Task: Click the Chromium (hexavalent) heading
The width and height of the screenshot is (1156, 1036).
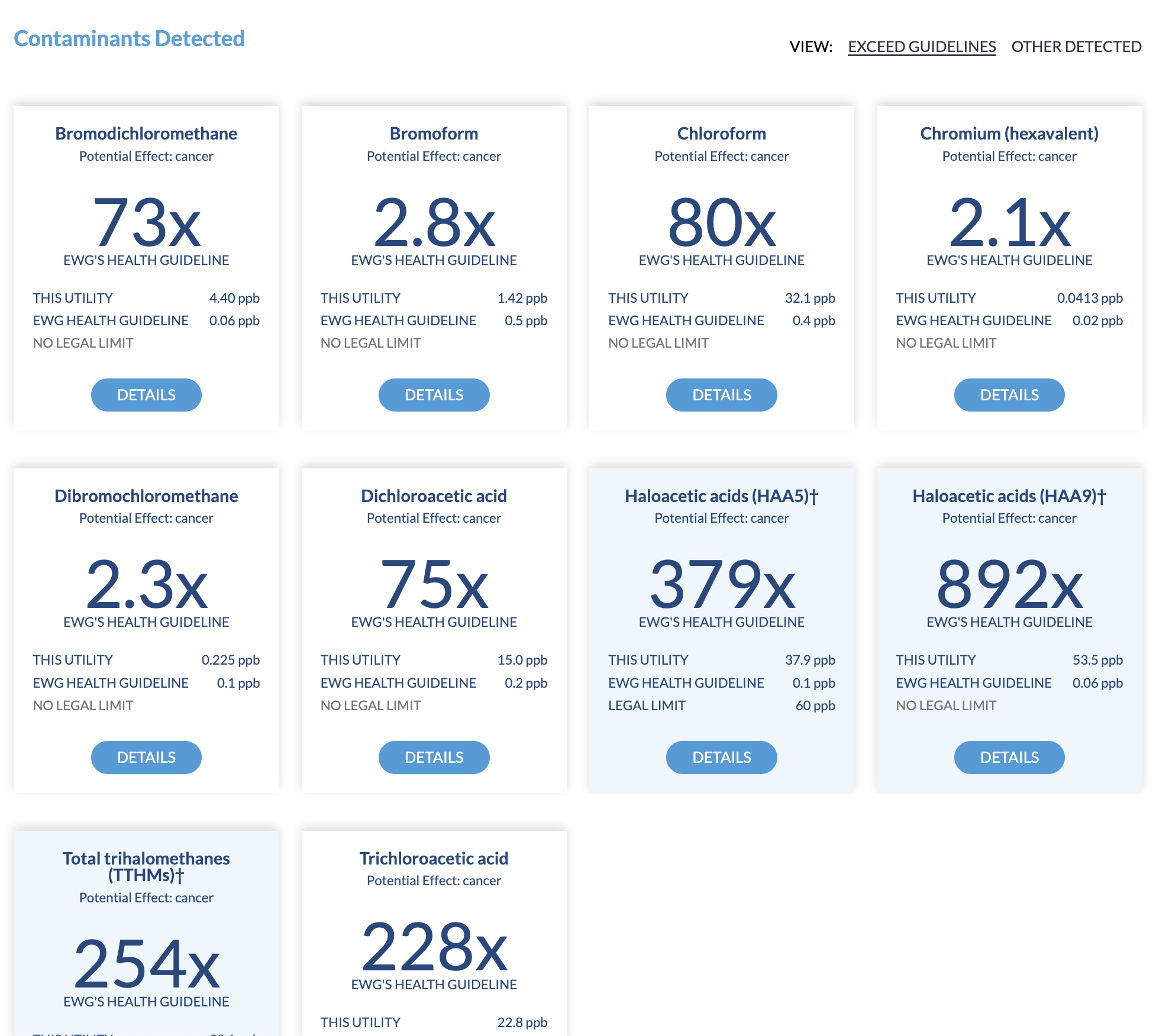Action: pos(1009,134)
